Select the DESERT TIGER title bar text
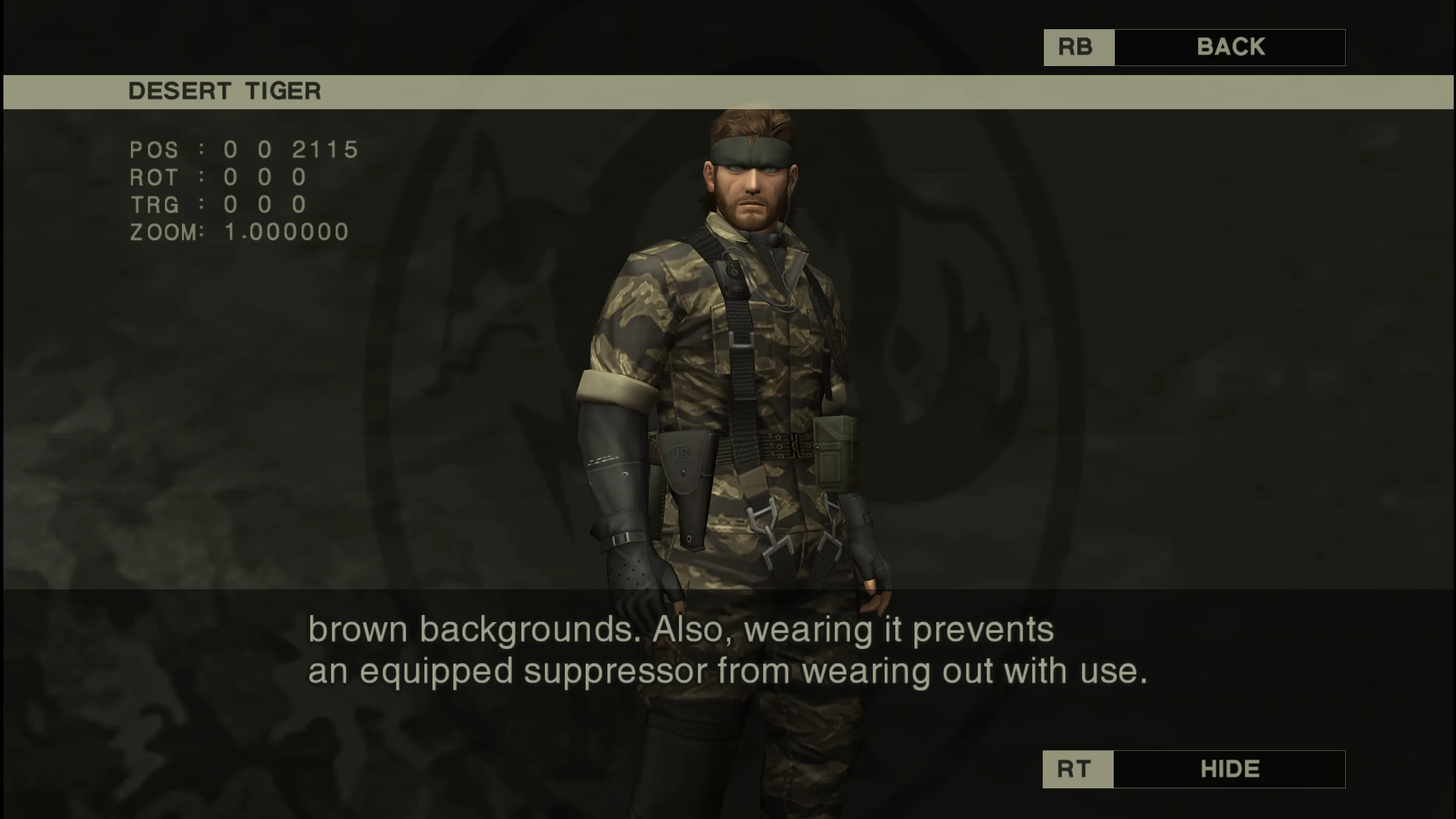1456x819 pixels. [x=224, y=91]
